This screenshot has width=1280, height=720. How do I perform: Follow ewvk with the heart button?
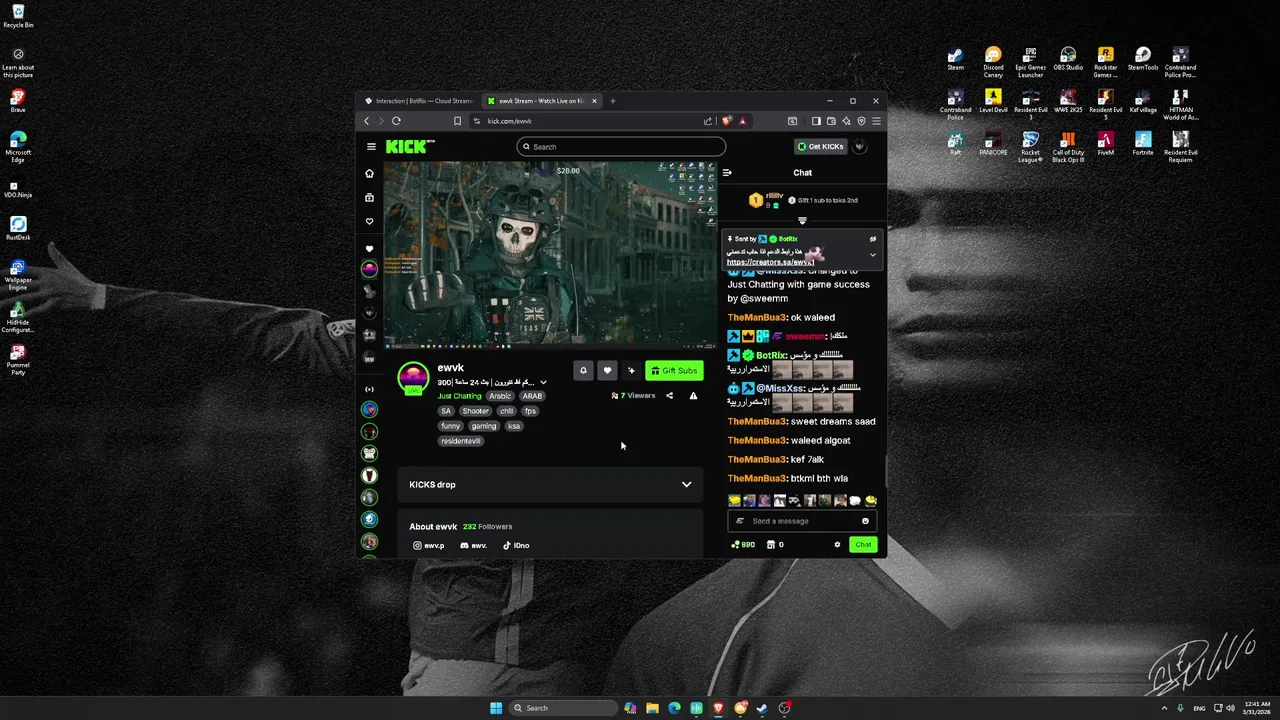coord(607,370)
